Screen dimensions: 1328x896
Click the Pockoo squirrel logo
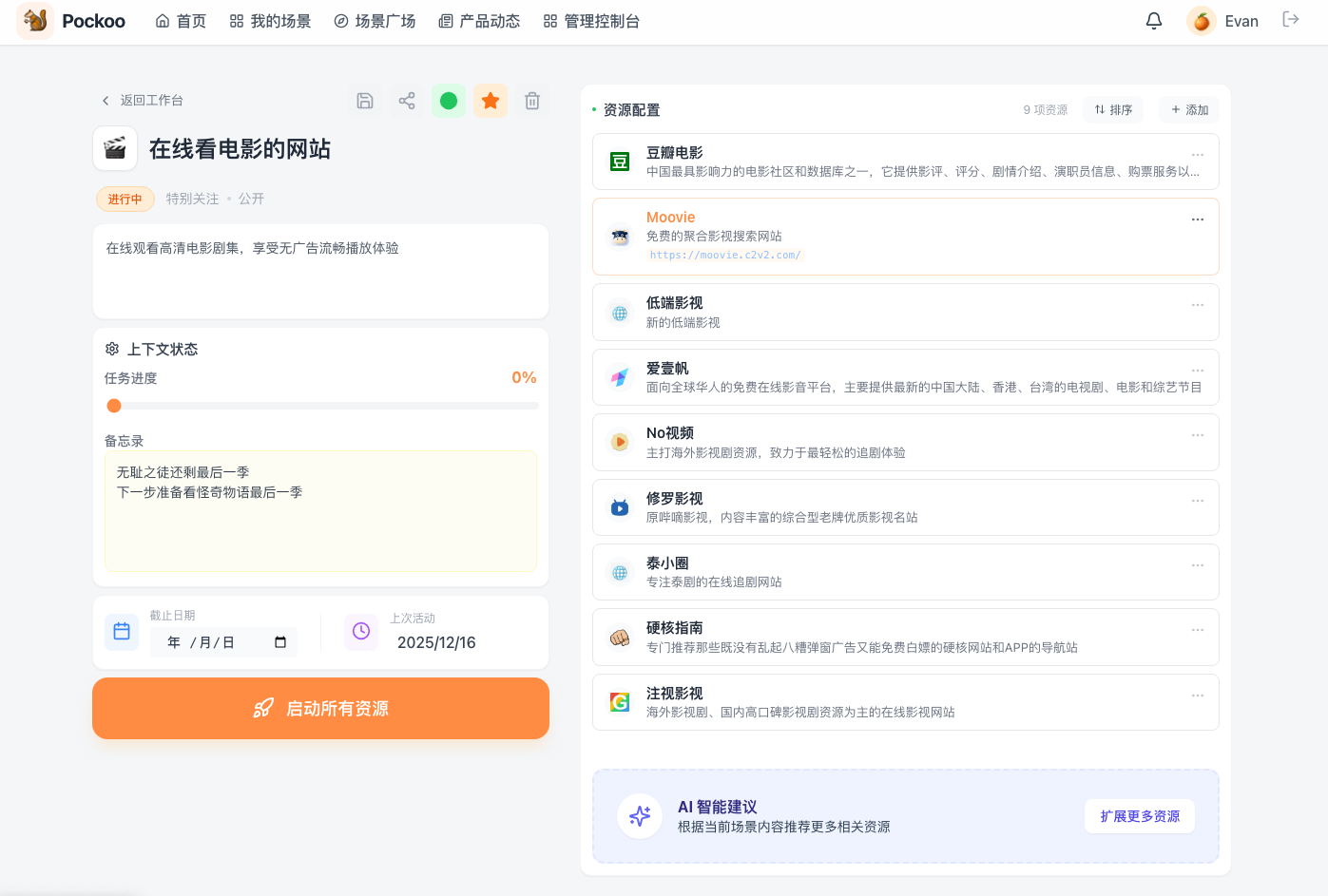[35, 20]
